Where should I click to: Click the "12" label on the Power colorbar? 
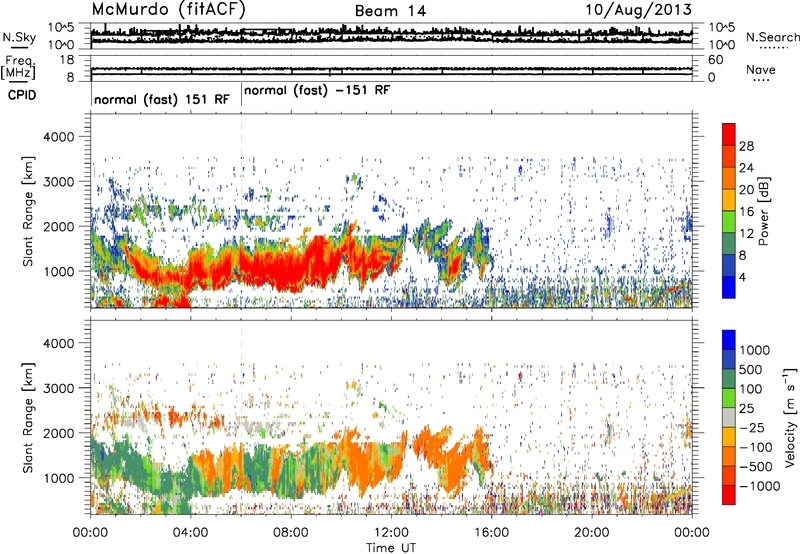pyautogui.click(x=746, y=234)
